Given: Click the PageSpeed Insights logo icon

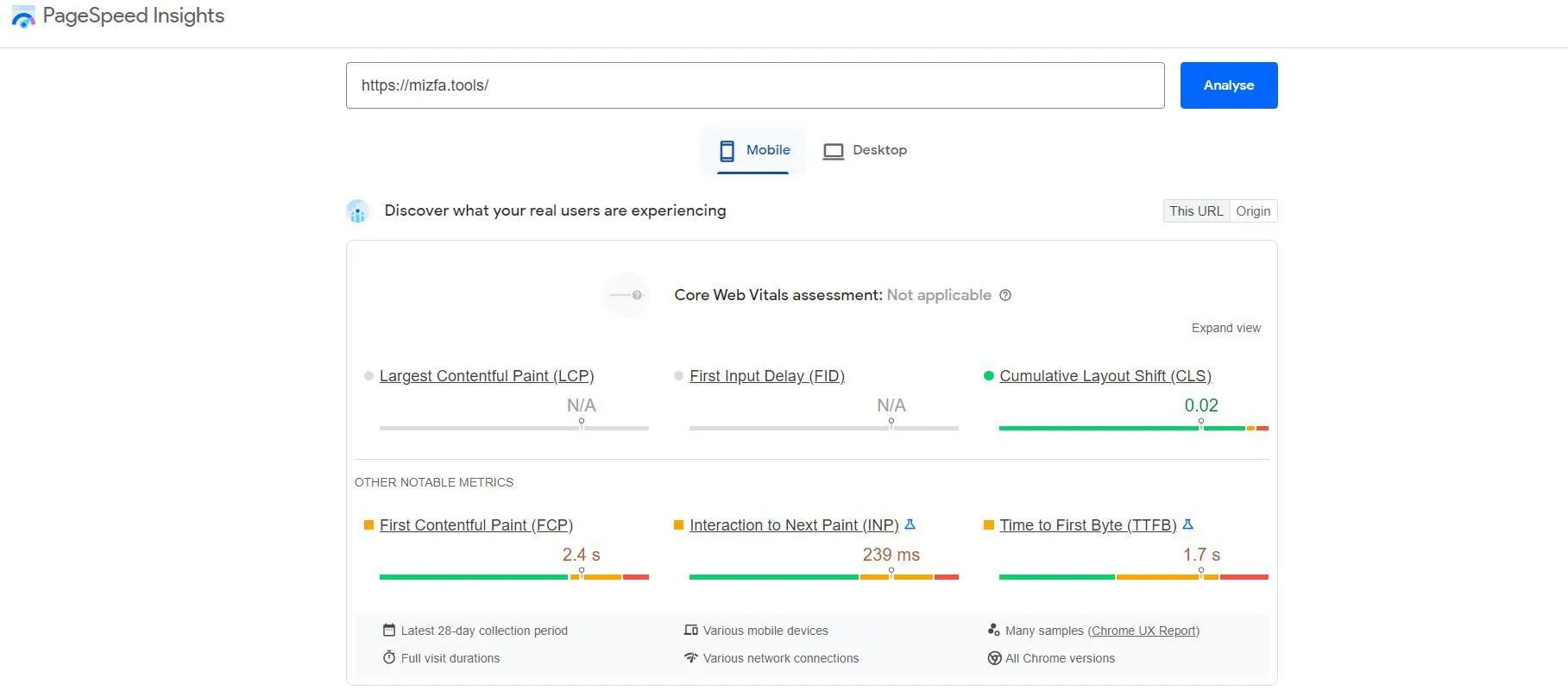Looking at the screenshot, I should (x=23, y=16).
